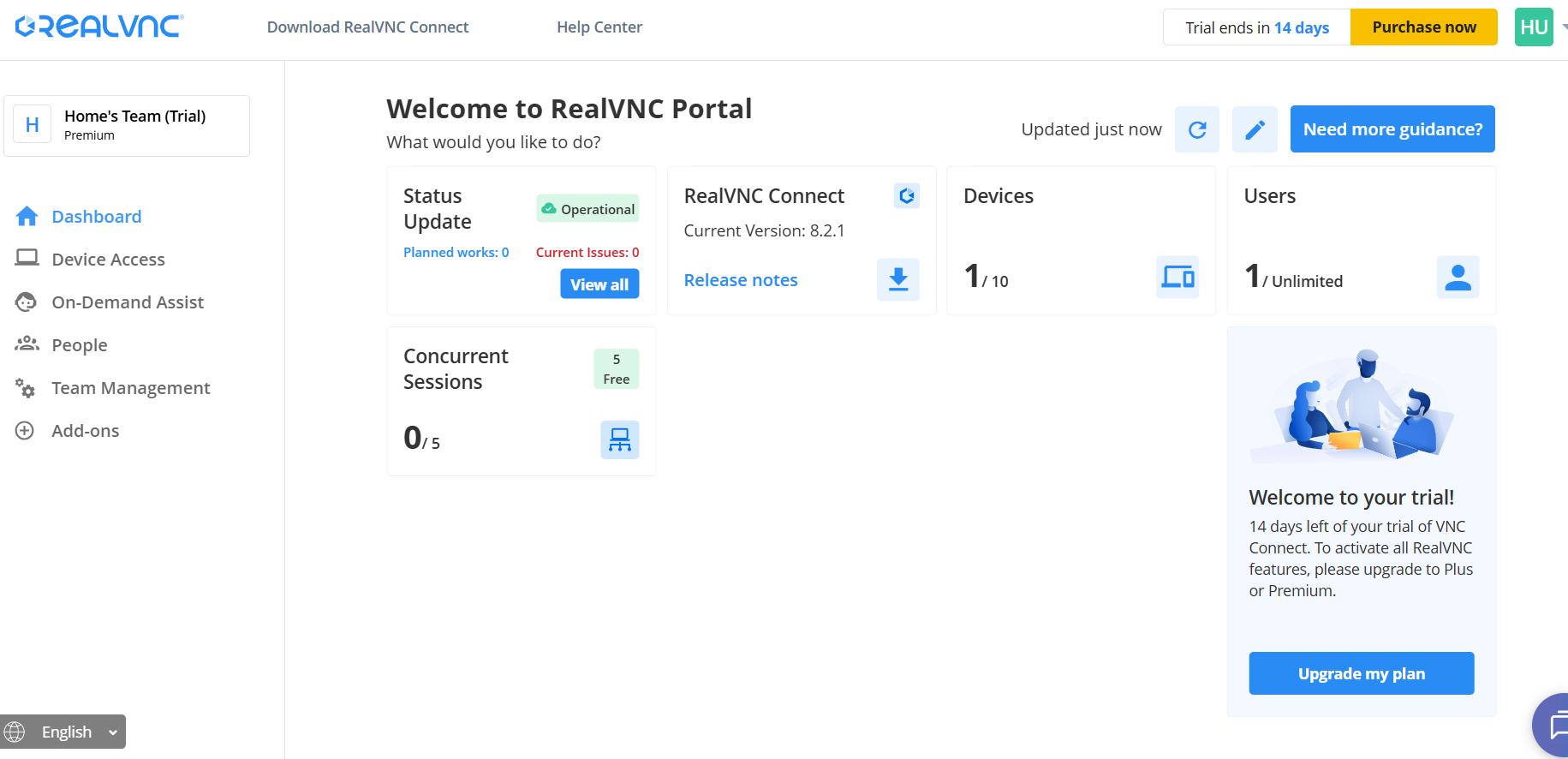Click the Devices card icon
The width and height of the screenshot is (1568, 759).
click(x=1177, y=277)
